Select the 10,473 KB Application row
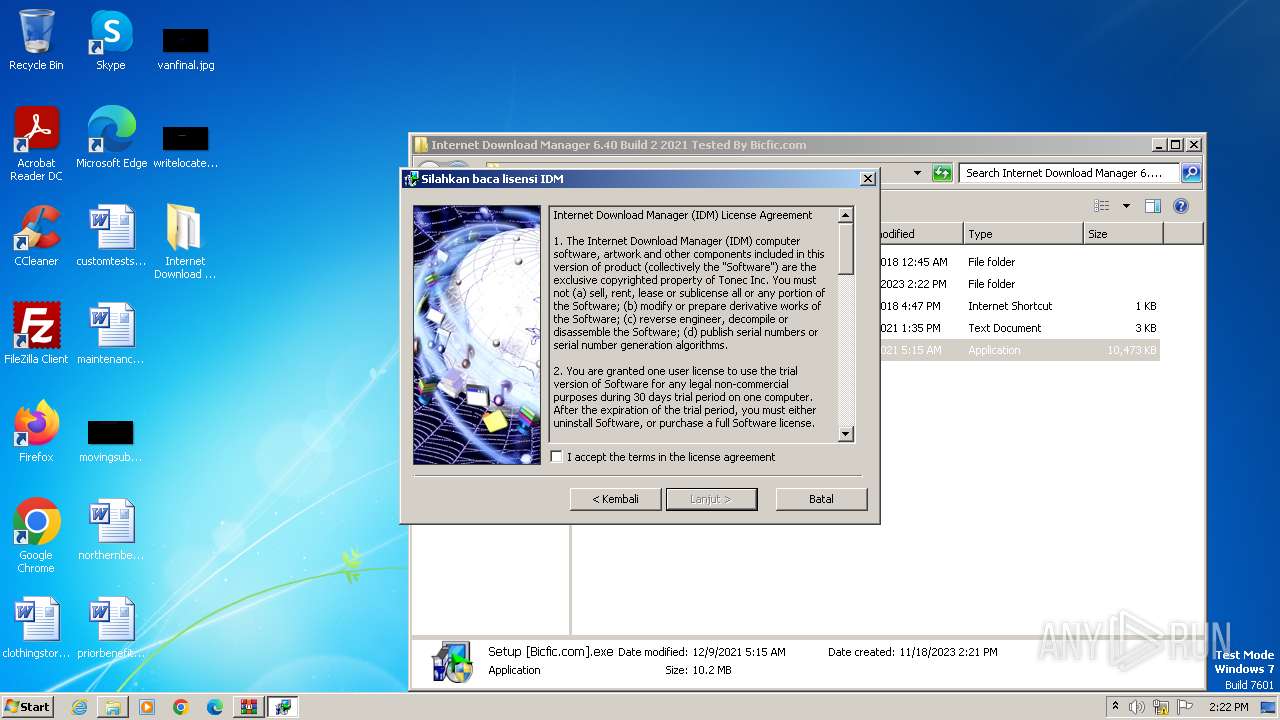The width and height of the screenshot is (1280, 720). (1018, 350)
